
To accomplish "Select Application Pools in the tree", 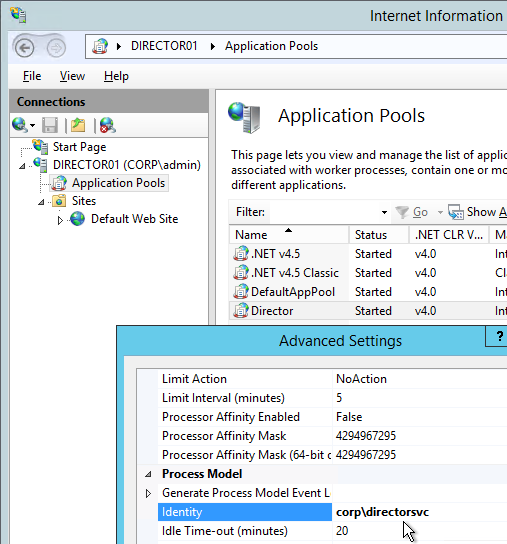I will click(x=118, y=183).
